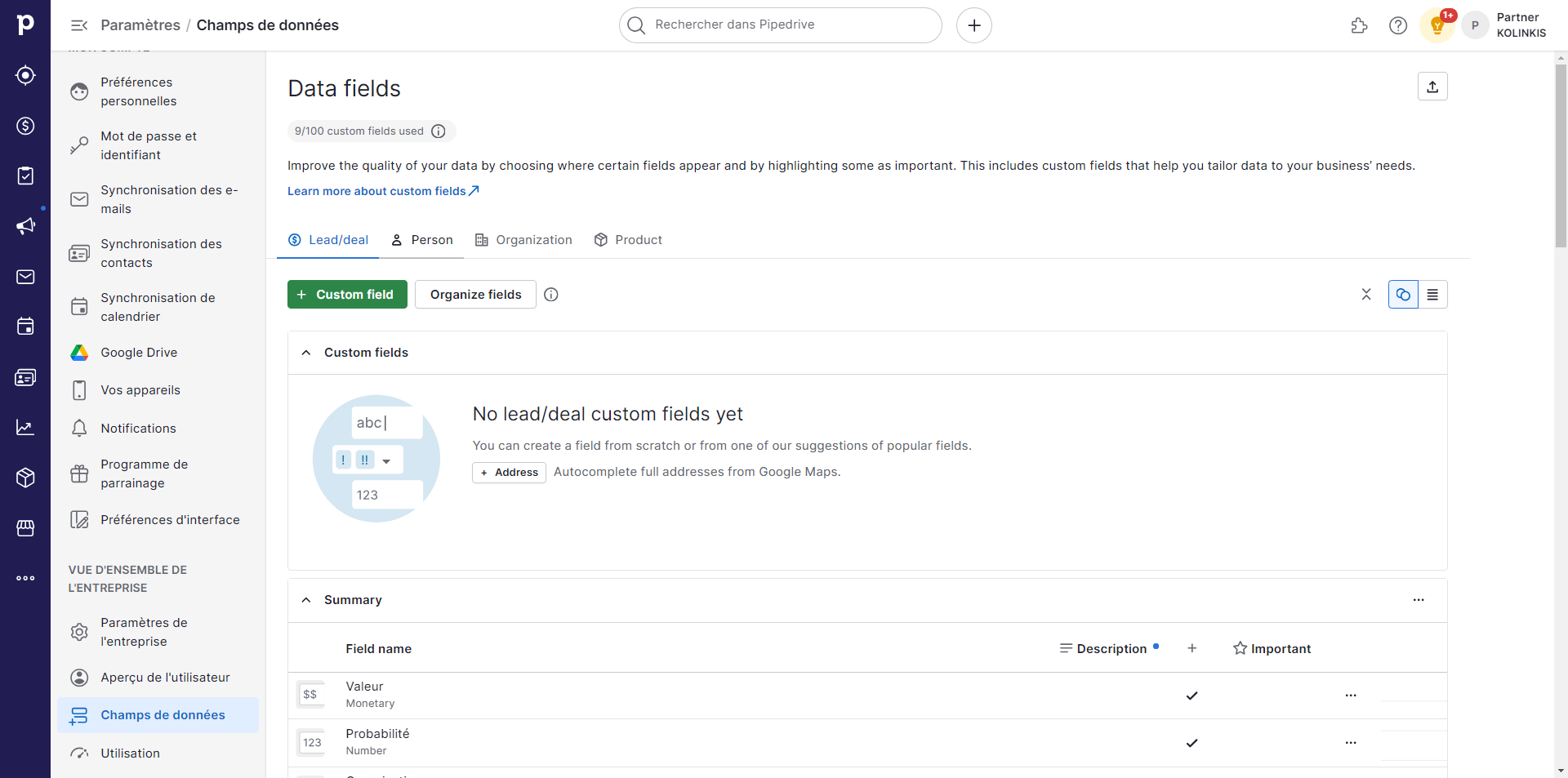This screenshot has height=778, width=1568.
Task: Toggle Important checkmark for Valeur field
Action: (x=1192, y=696)
